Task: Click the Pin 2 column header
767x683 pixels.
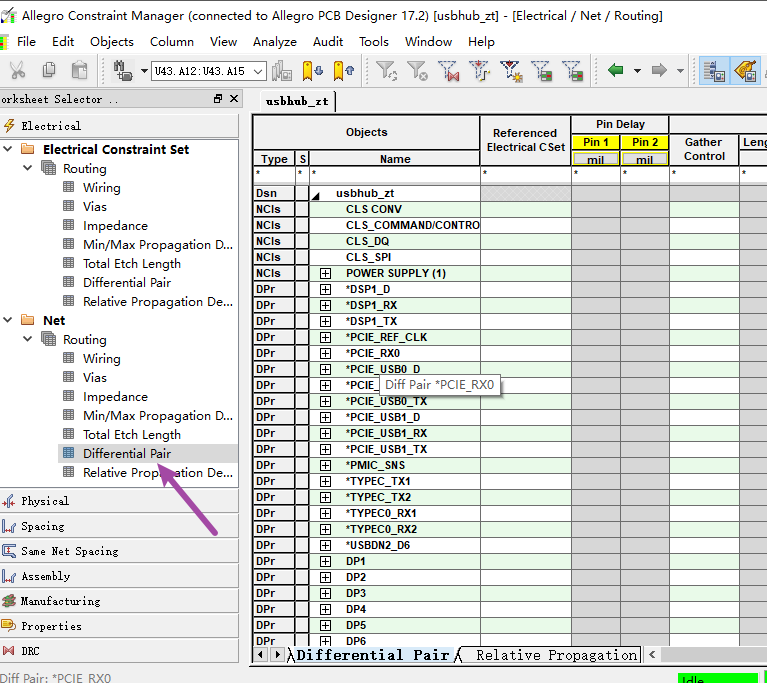Action: point(645,142)
